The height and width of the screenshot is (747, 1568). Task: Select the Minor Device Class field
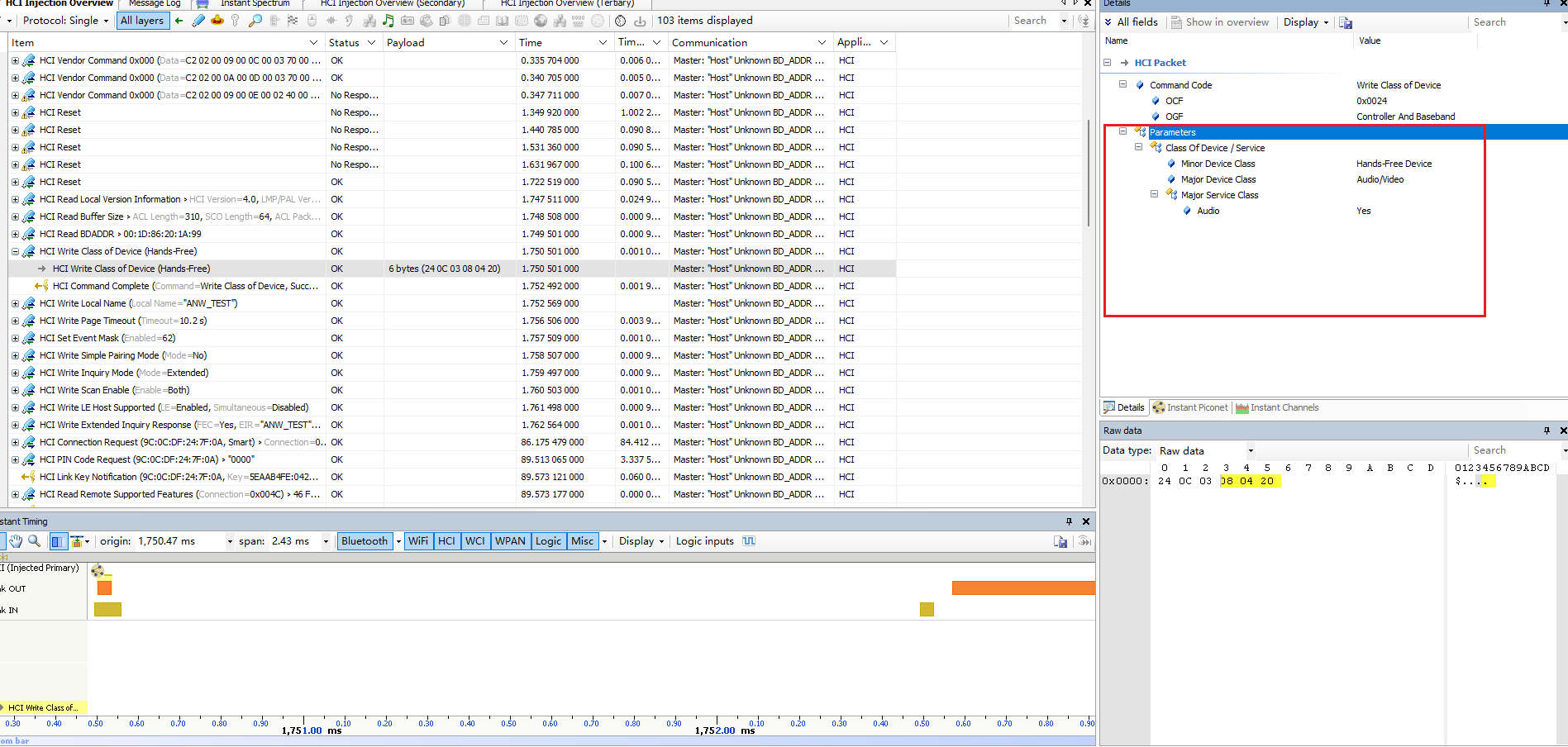[1218, 164]
